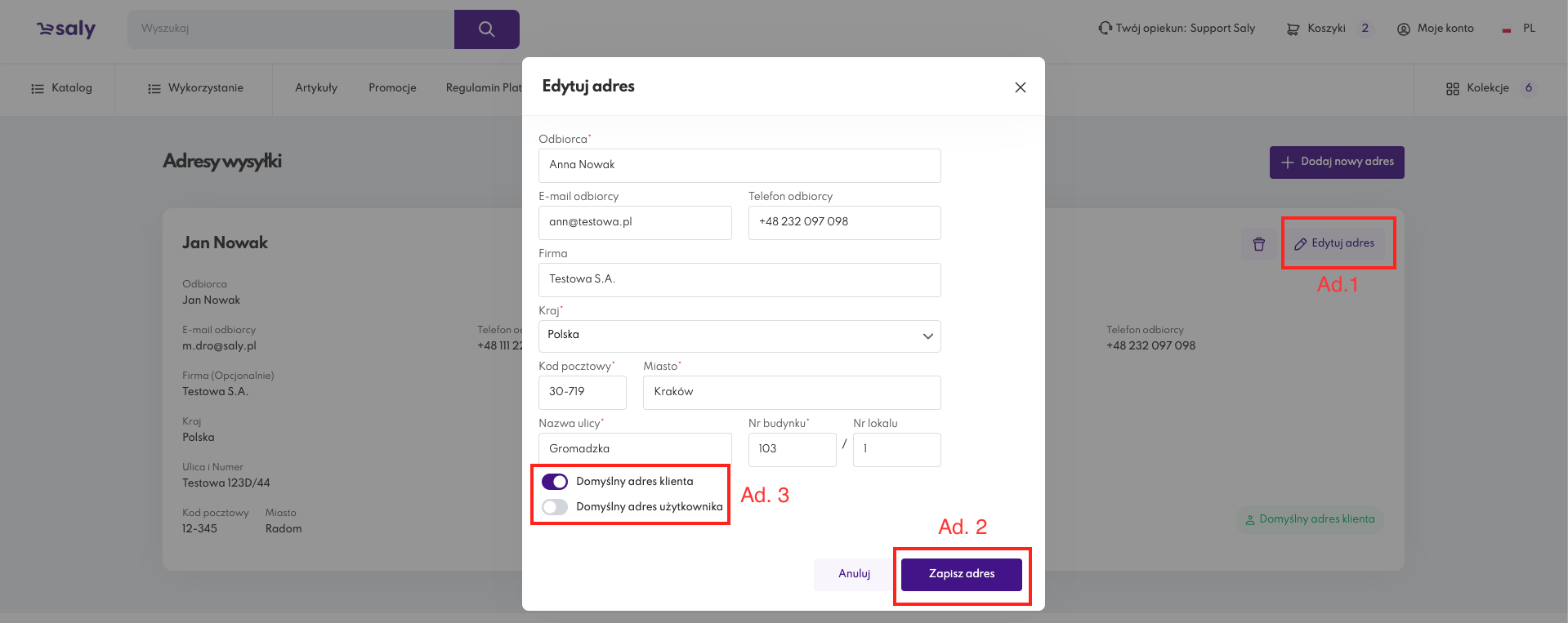Click the Saly logo
Image resolution: width=1568 pixels, height=623 pixels.
coord(66,29)
